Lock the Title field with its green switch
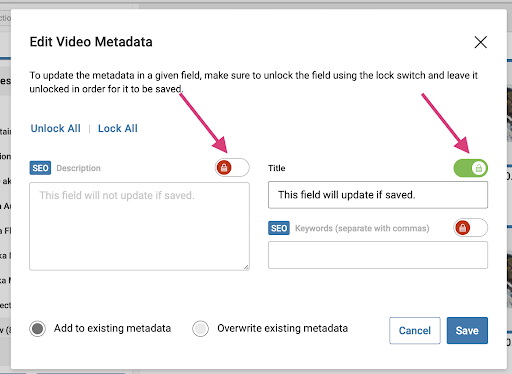 point(470,168)
